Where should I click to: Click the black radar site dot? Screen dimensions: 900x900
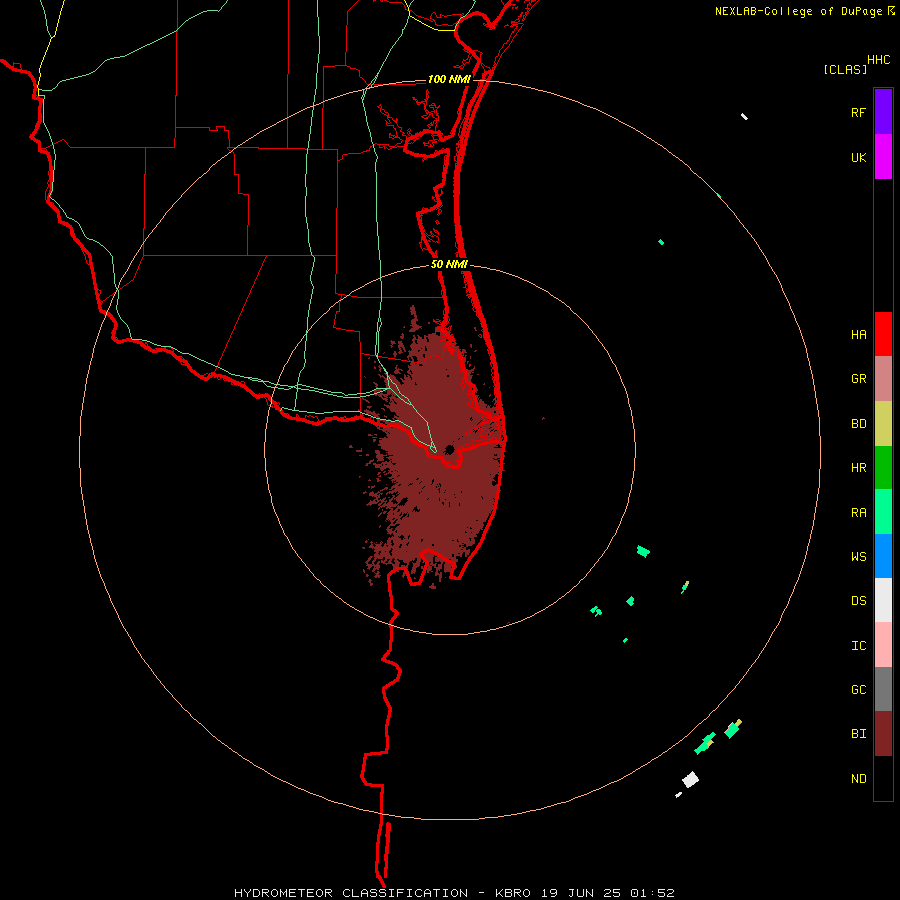449,449
